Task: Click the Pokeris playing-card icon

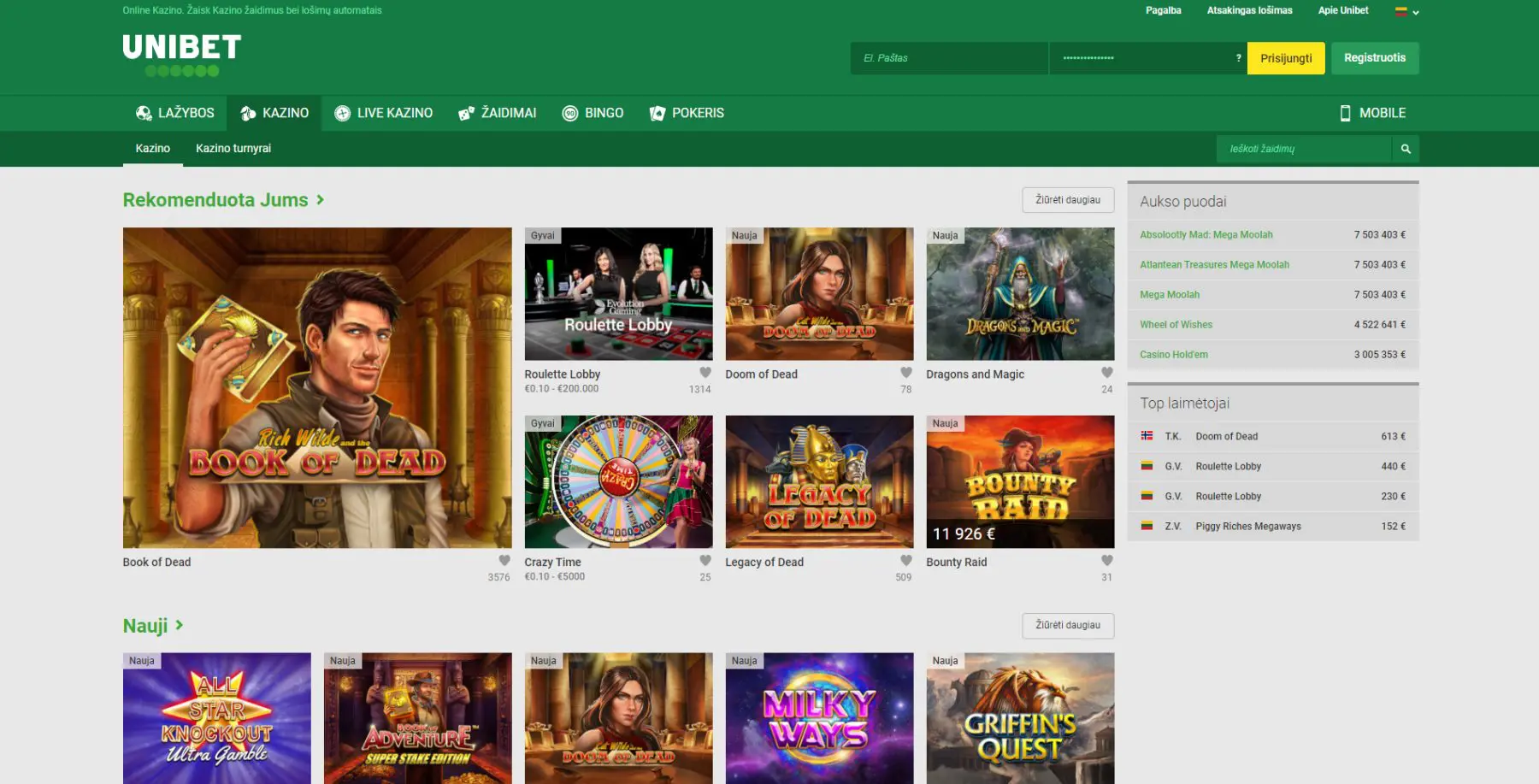Action: (x=657, y=112)
